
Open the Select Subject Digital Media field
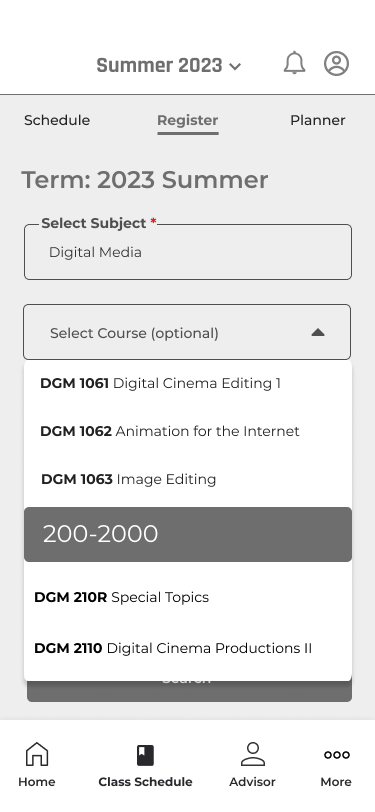coord(188,252)
